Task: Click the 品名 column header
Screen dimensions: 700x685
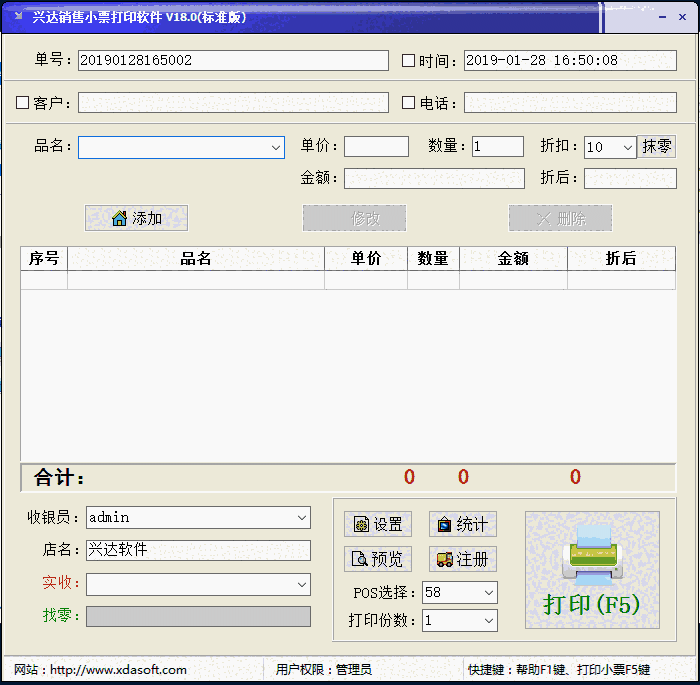Action: (196, 258)
